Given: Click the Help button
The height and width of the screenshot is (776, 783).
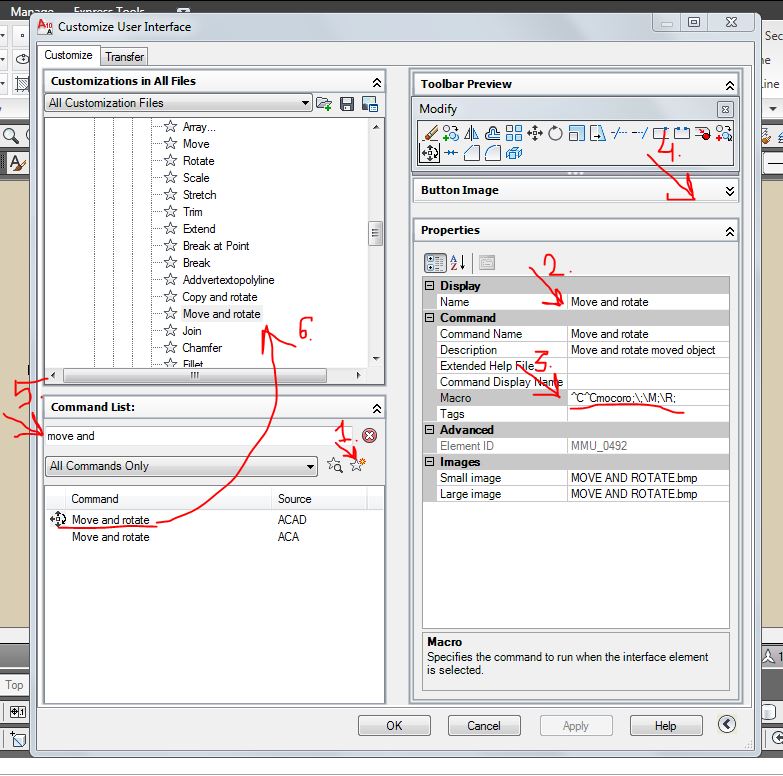Looking at the screenshot, I should click(666, 726).
